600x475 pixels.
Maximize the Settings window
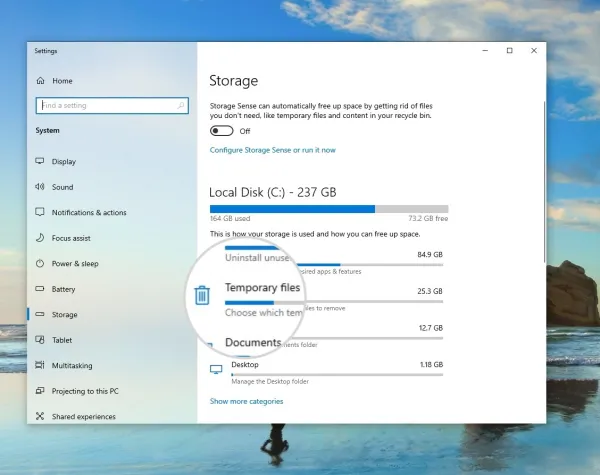tap(510, 51)
